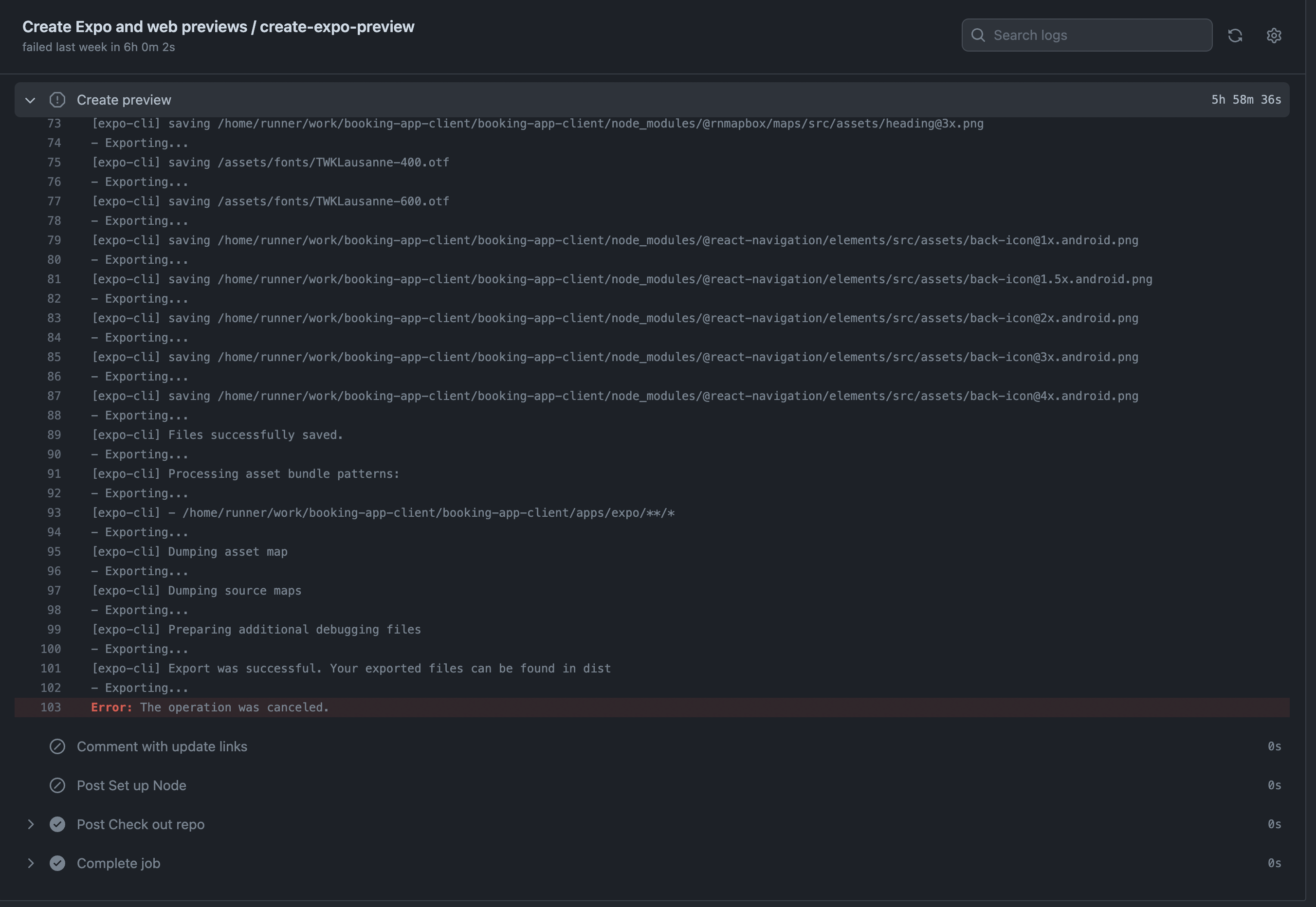Click the Create preview step title
Viewport: 1316px width, 907px height.
124,100
